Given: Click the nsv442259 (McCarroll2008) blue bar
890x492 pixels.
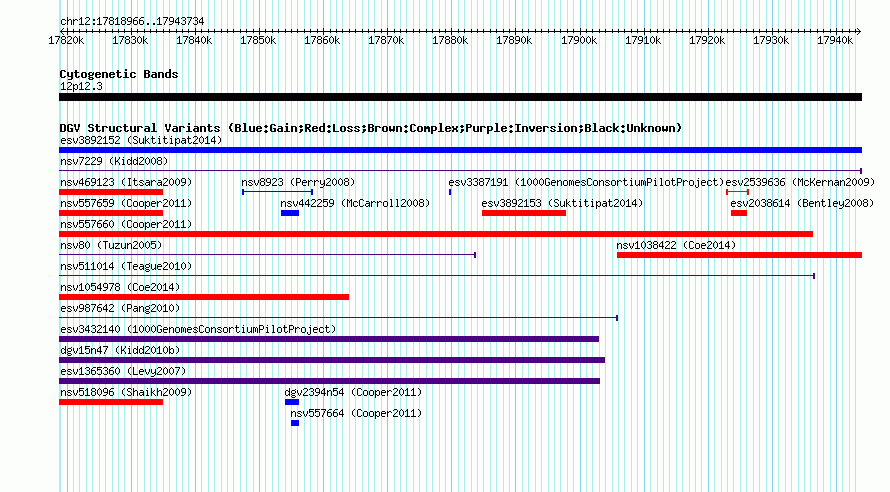Looking at the screenshot, I should (290, 213).
